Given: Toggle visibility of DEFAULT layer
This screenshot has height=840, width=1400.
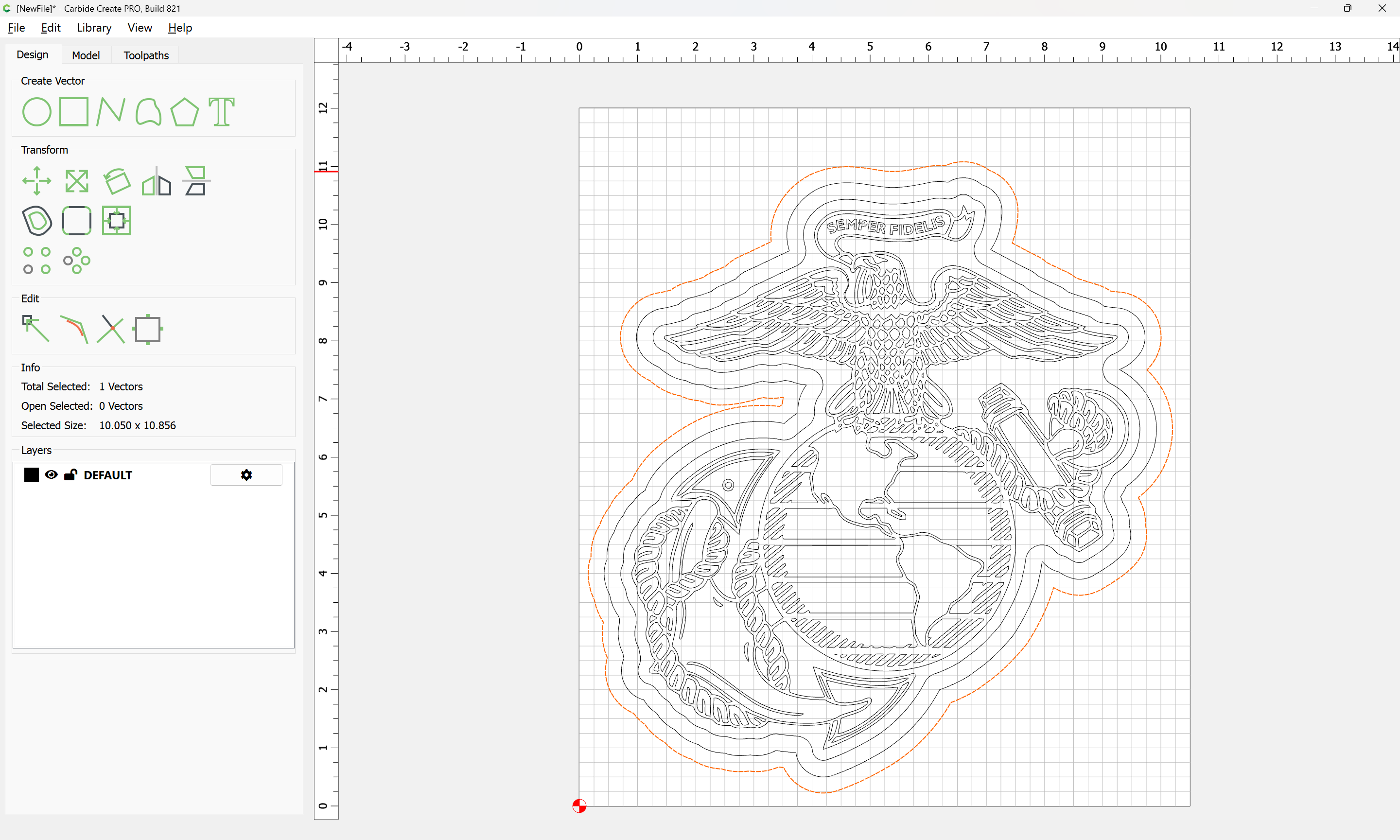Looking at the screenshot, I should 52,475.
